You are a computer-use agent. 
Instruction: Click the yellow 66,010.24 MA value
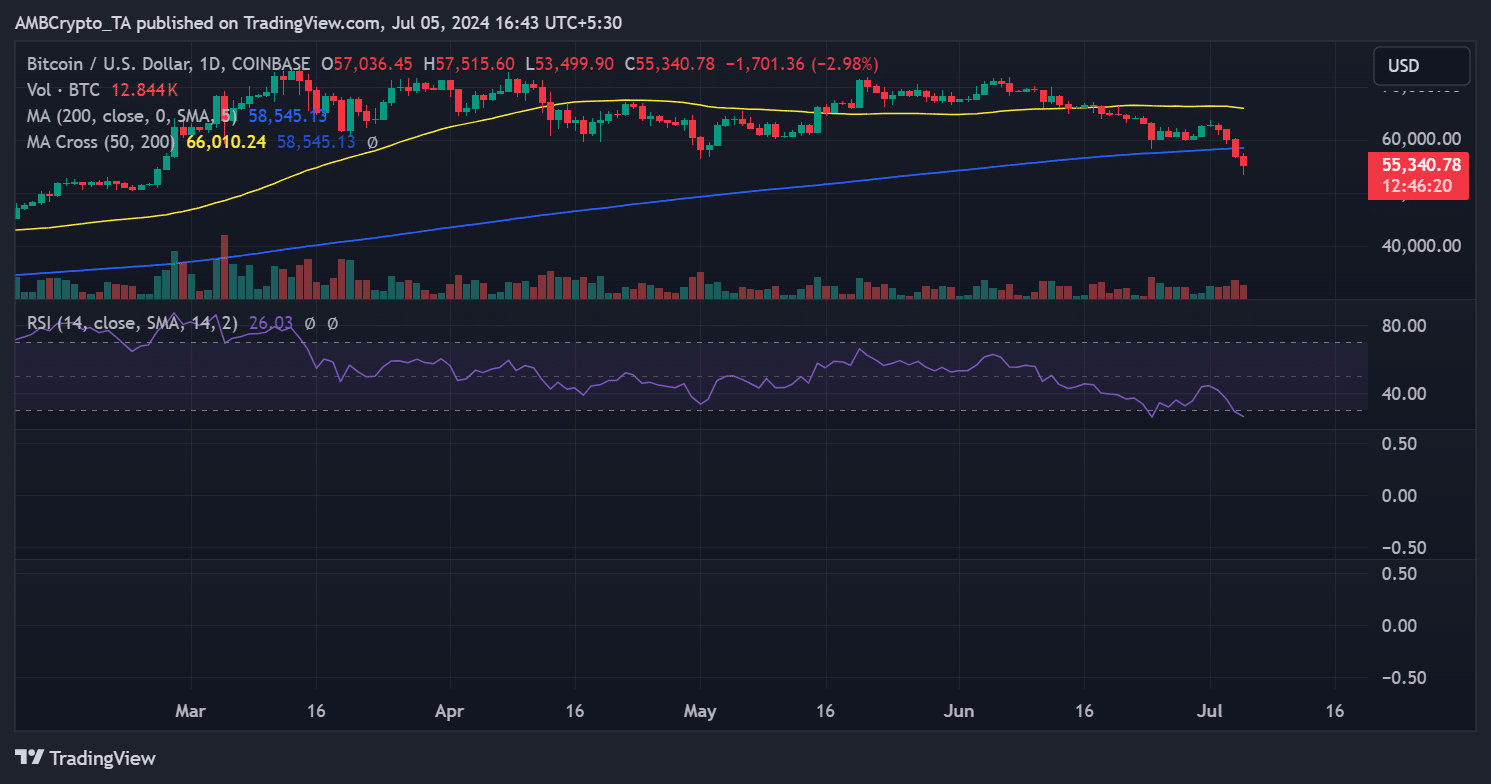[x=226, y=142]
